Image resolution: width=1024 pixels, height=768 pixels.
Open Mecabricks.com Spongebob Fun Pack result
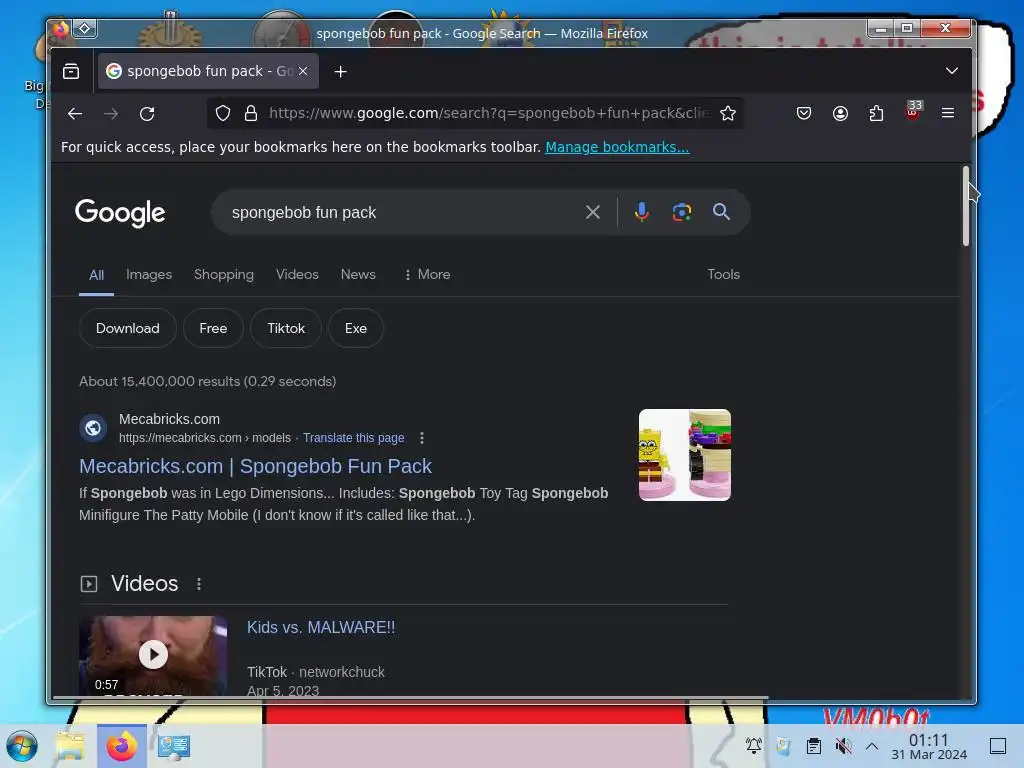pos(255,466)
